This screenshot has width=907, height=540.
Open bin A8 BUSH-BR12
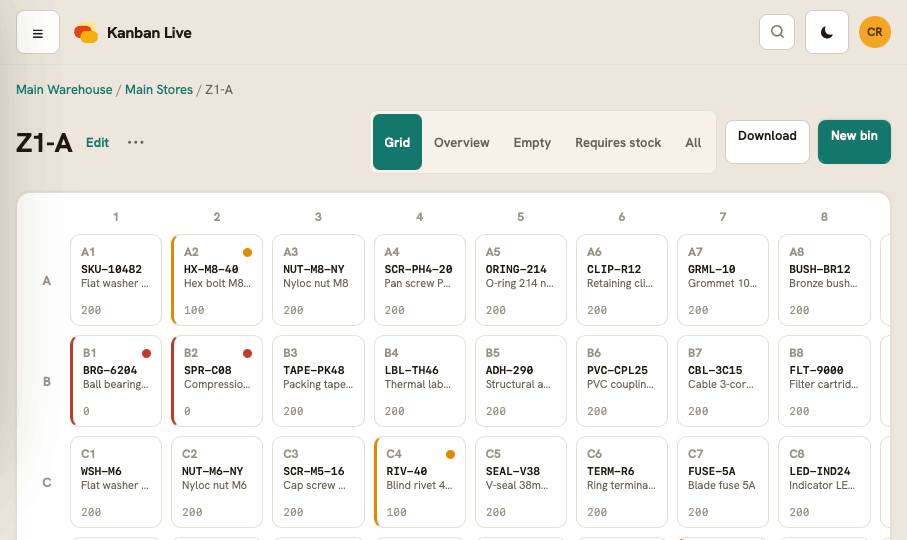824,280
